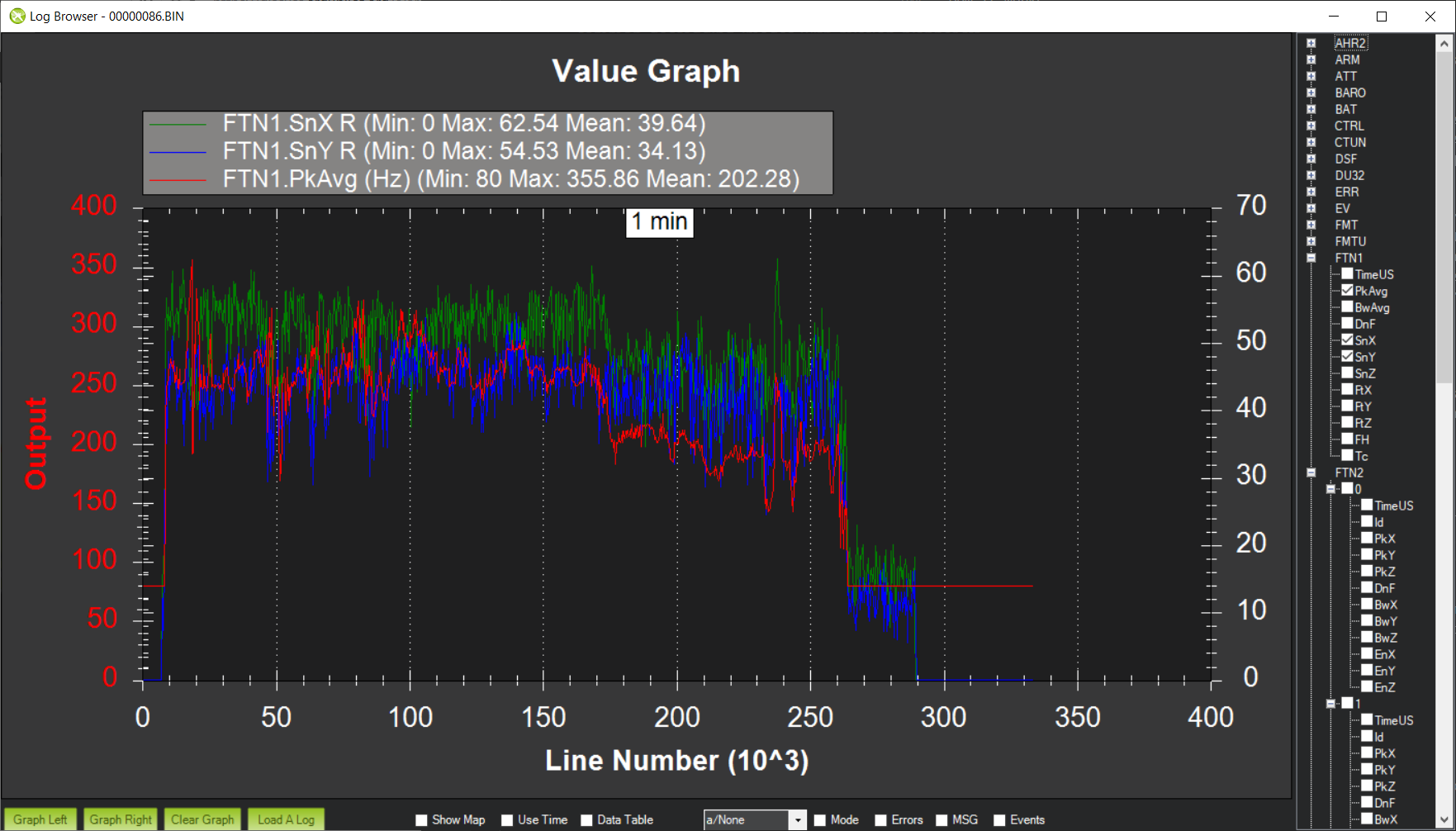The image size is (1456, 831).
Task: Uncheck the FTN1 PkAvg checkbox
Action: tap(1347, 291)
